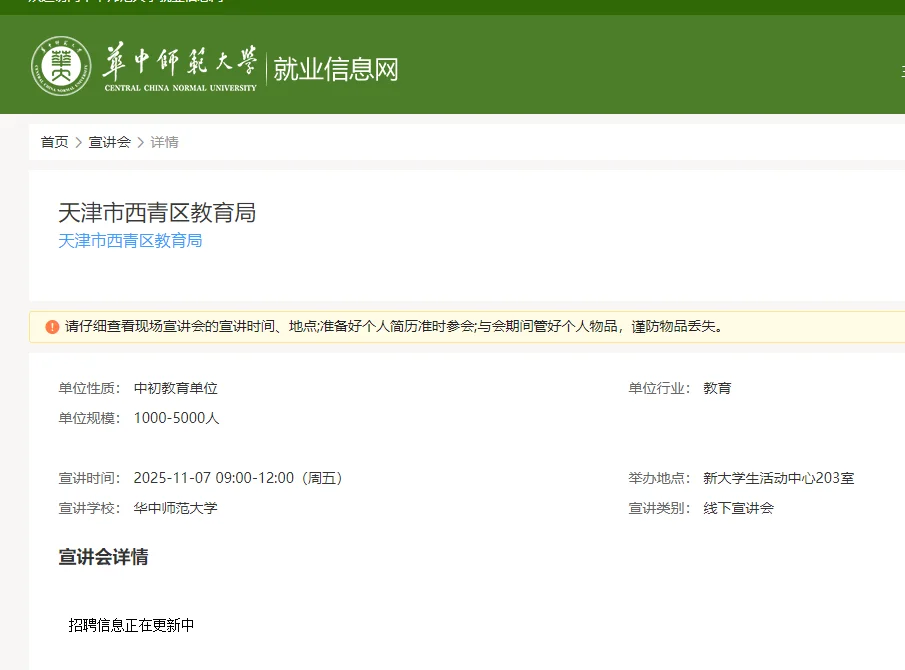Open the hamburger menu at top right

pyautogui.click(x=899, y=70)
